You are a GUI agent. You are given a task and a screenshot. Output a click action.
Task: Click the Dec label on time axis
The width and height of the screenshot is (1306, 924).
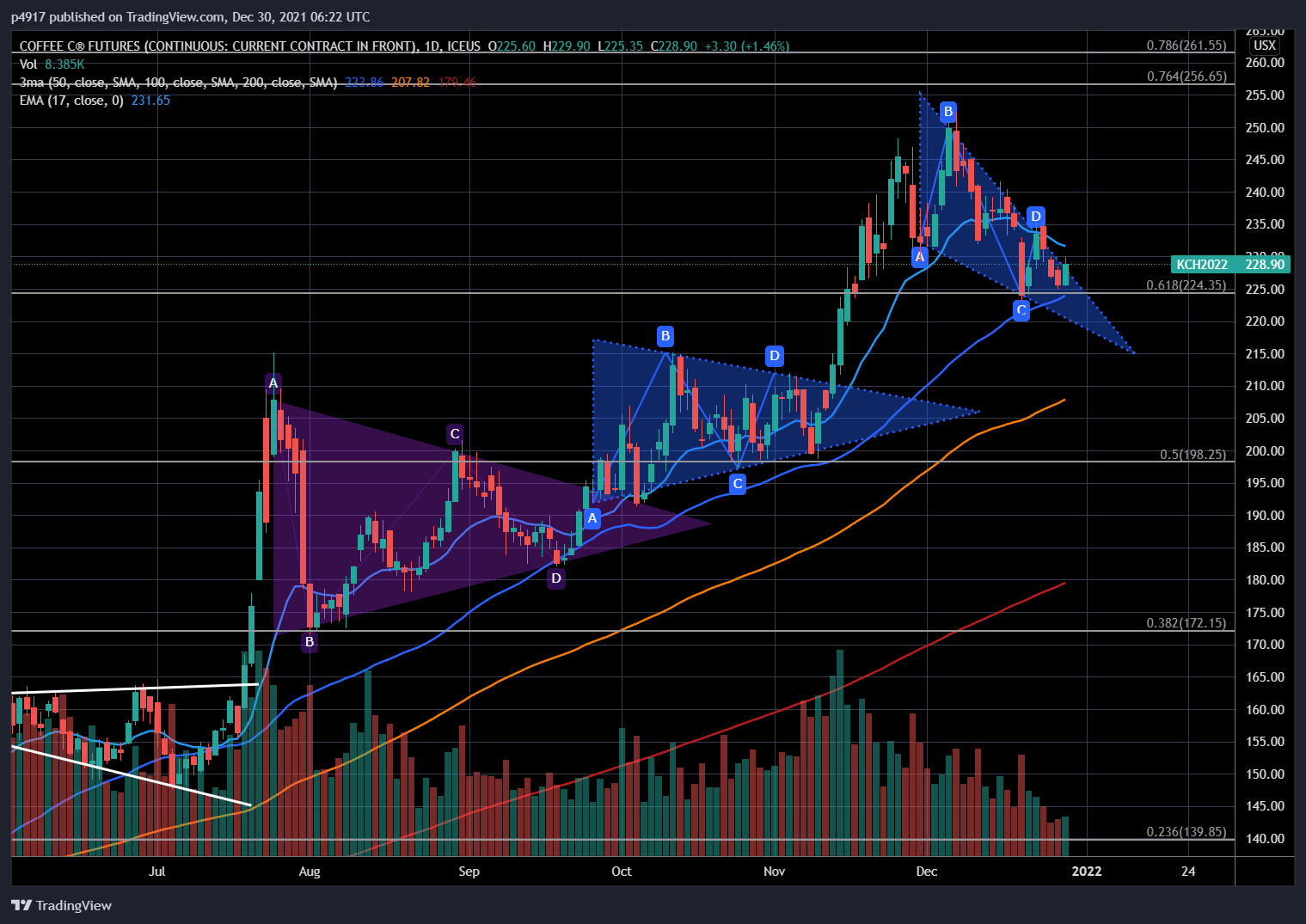click(x=926, y=872)
